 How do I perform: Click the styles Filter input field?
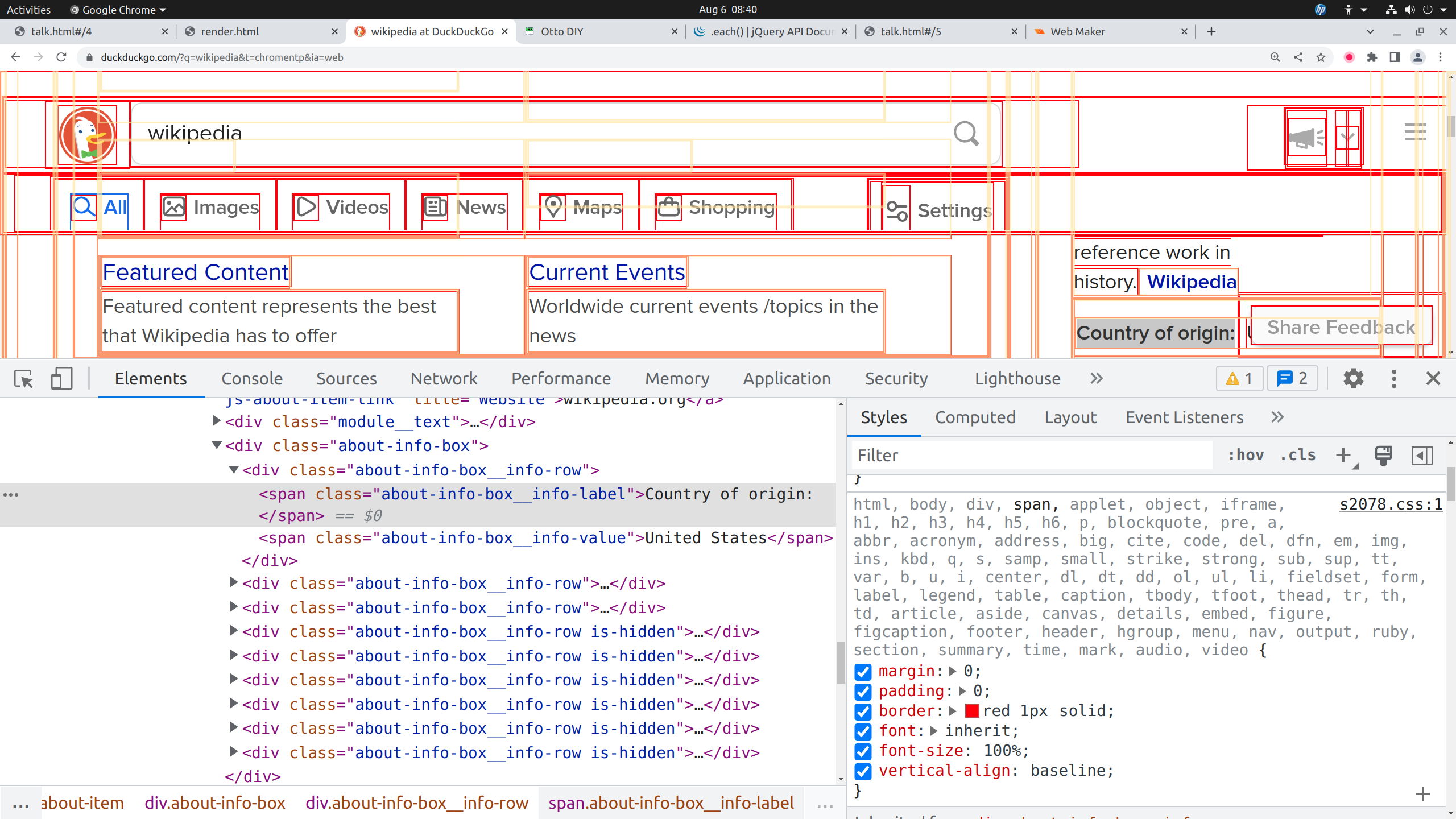tap(1029, 455)
